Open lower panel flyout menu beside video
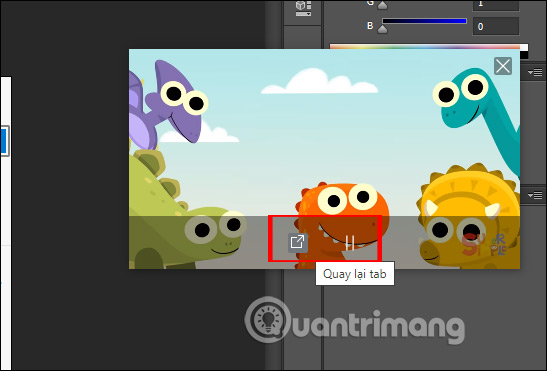The image size is (547, 371). (x=535, y=195)
